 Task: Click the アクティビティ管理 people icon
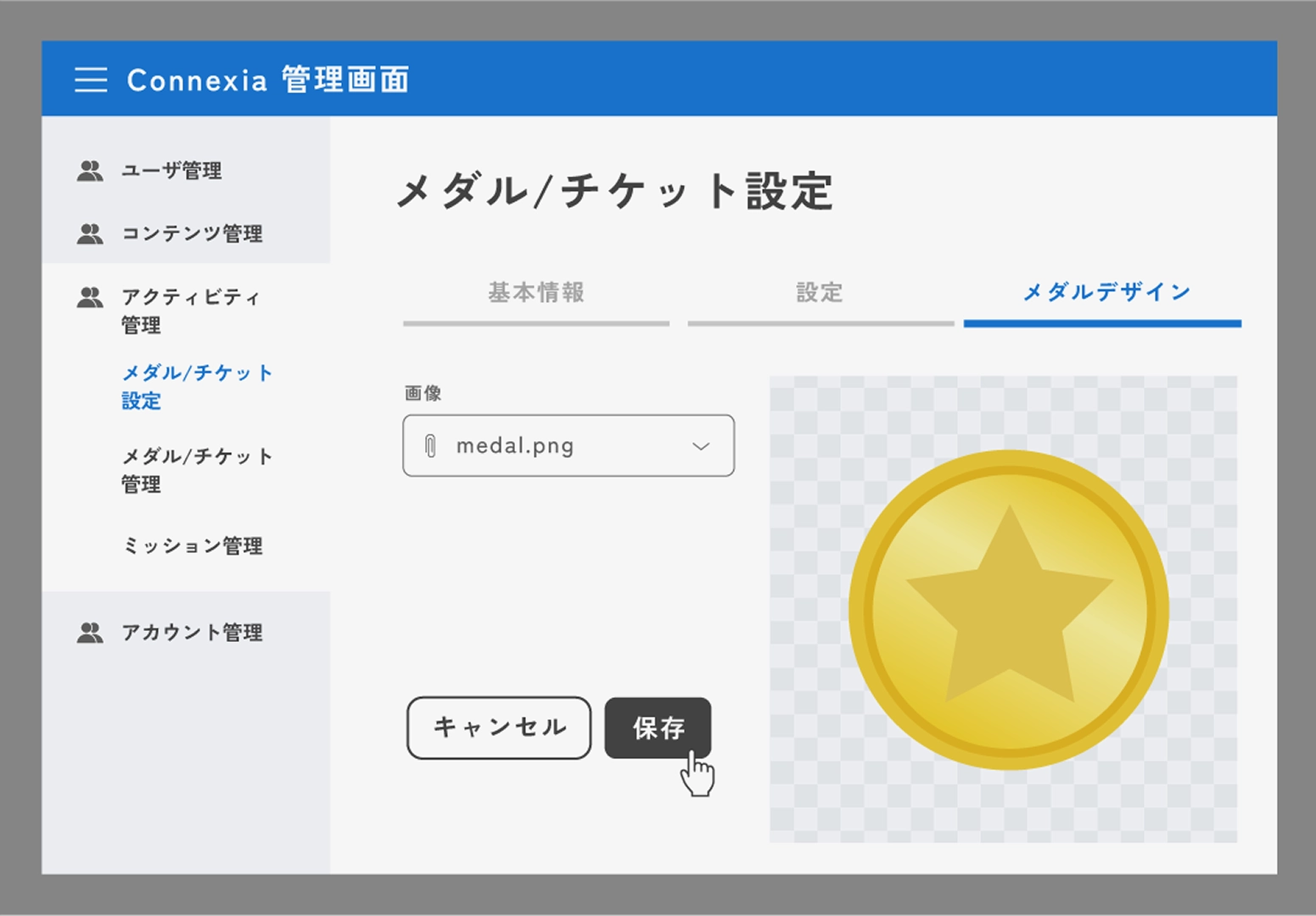[90, 297]
